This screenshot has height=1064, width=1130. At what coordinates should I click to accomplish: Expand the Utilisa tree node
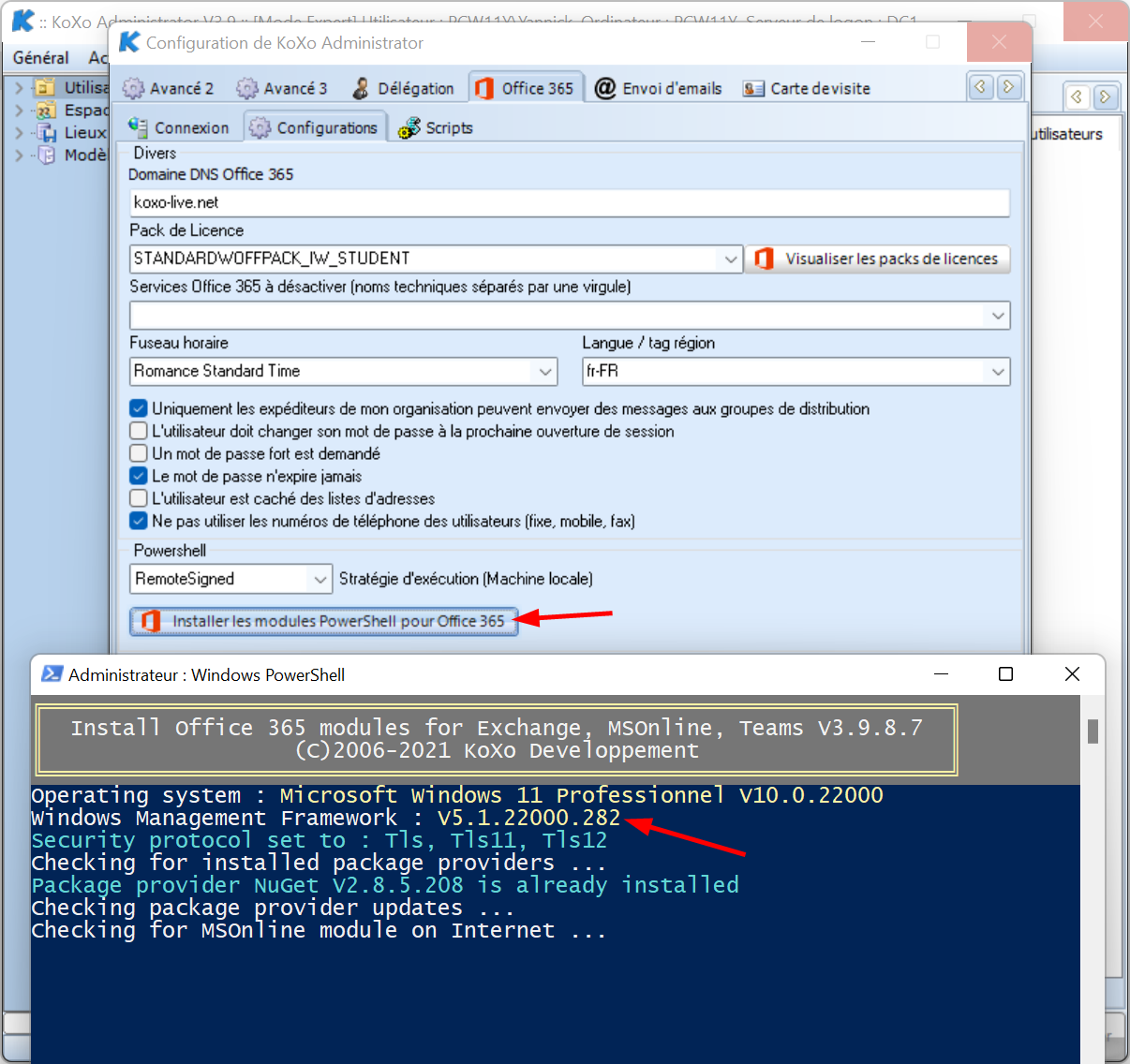click(x=20, y=88)
